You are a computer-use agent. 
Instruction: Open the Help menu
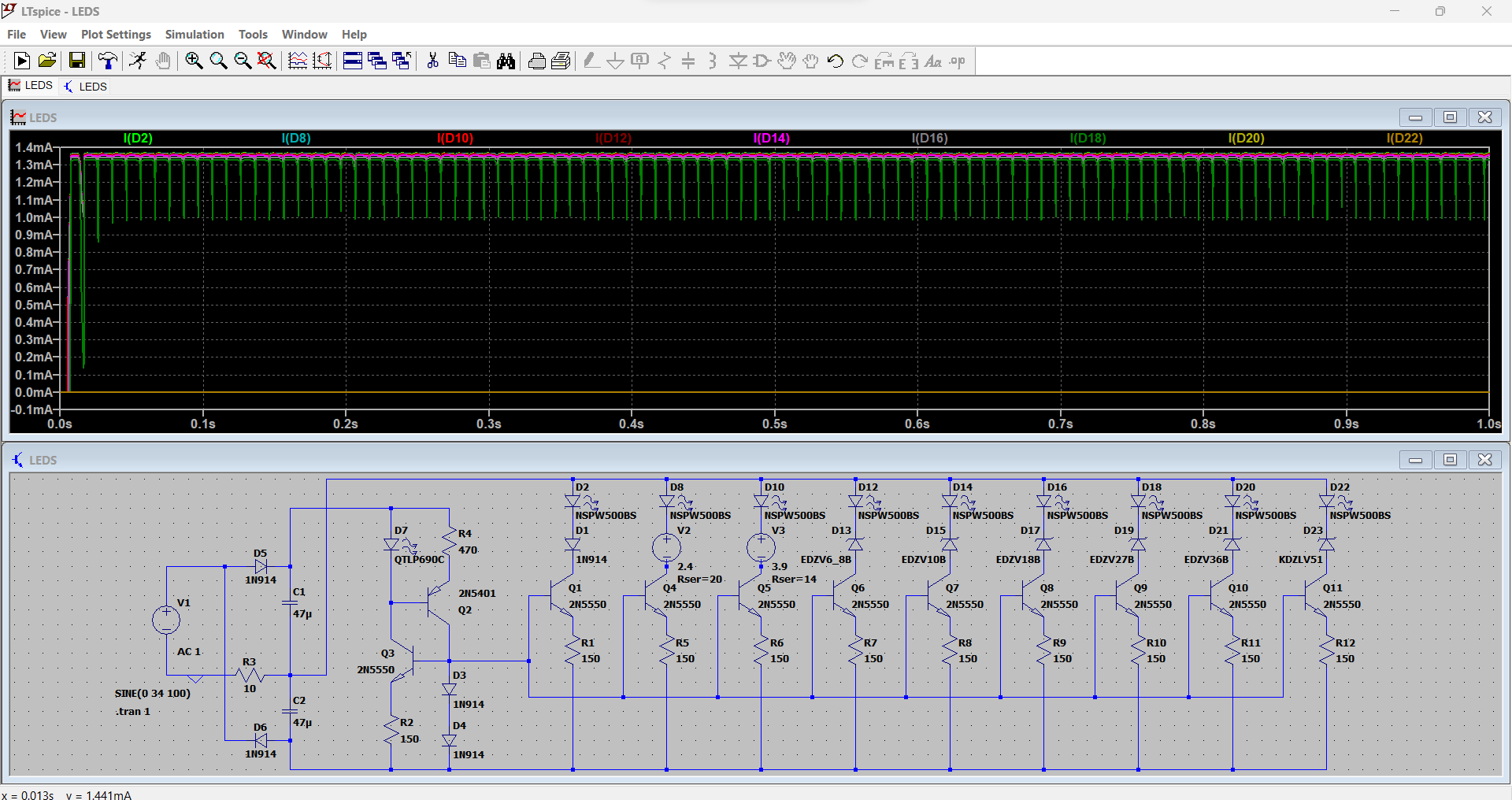tap(354, 35)
